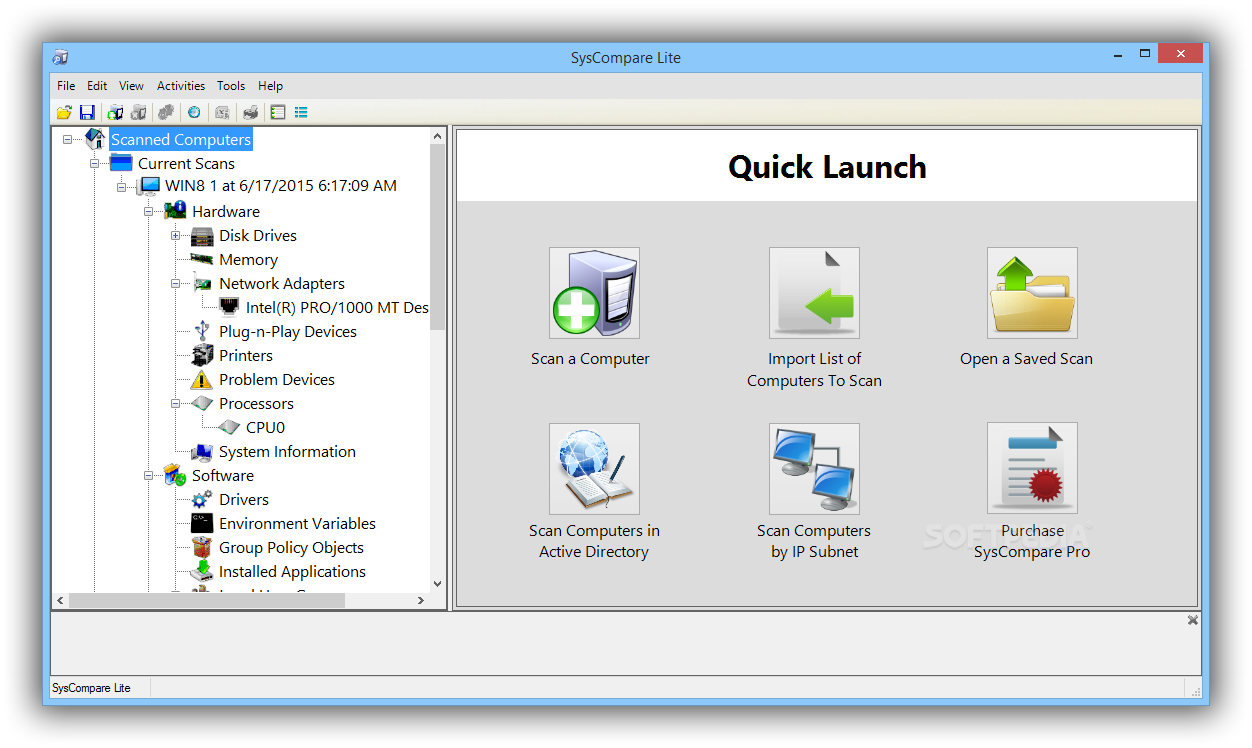The image size is (1252, 748).
Task: Click the greyed spreadsheet export toolbar icon
Action: point(223,112)
